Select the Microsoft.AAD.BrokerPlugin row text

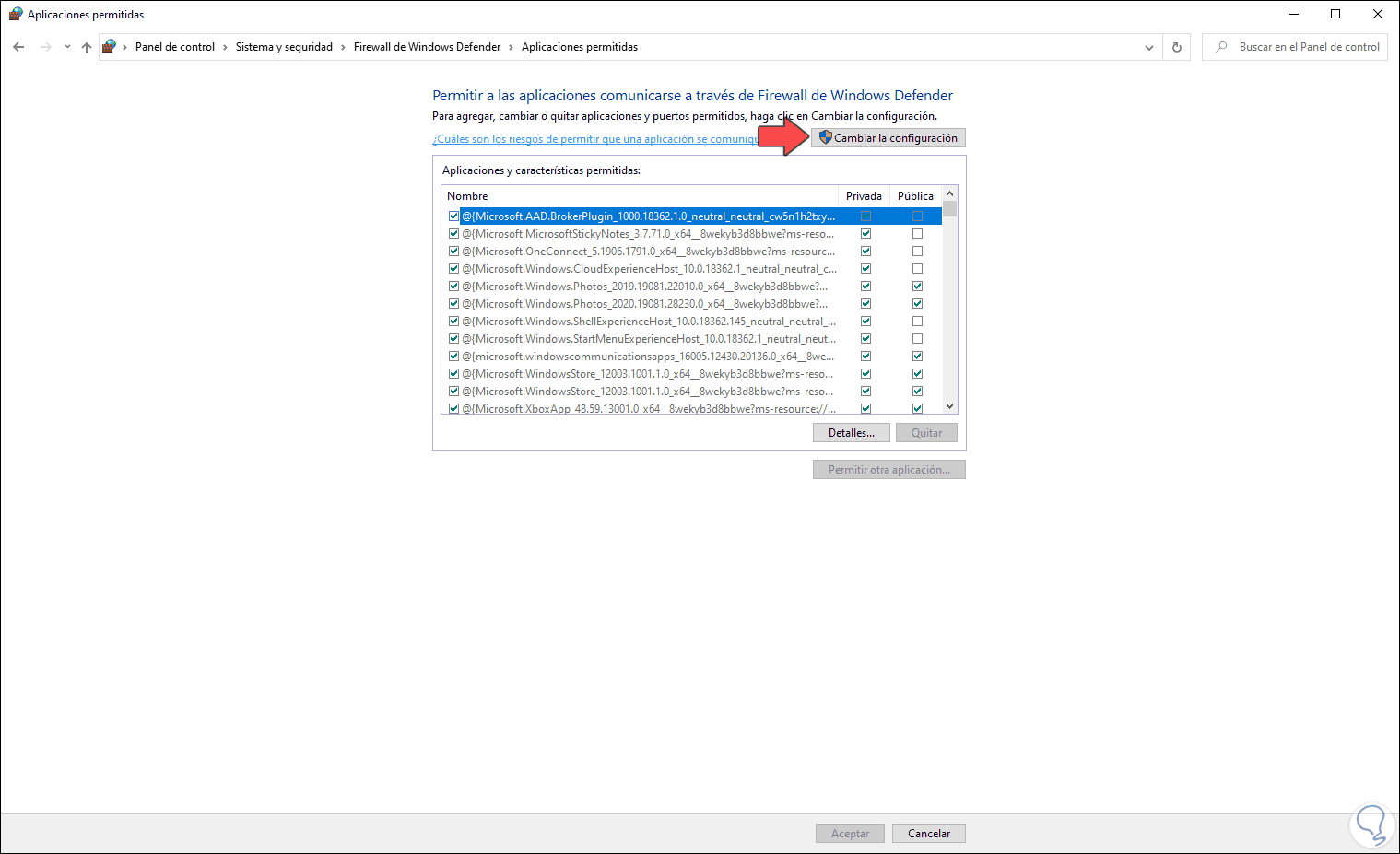(x=649, y=216)
